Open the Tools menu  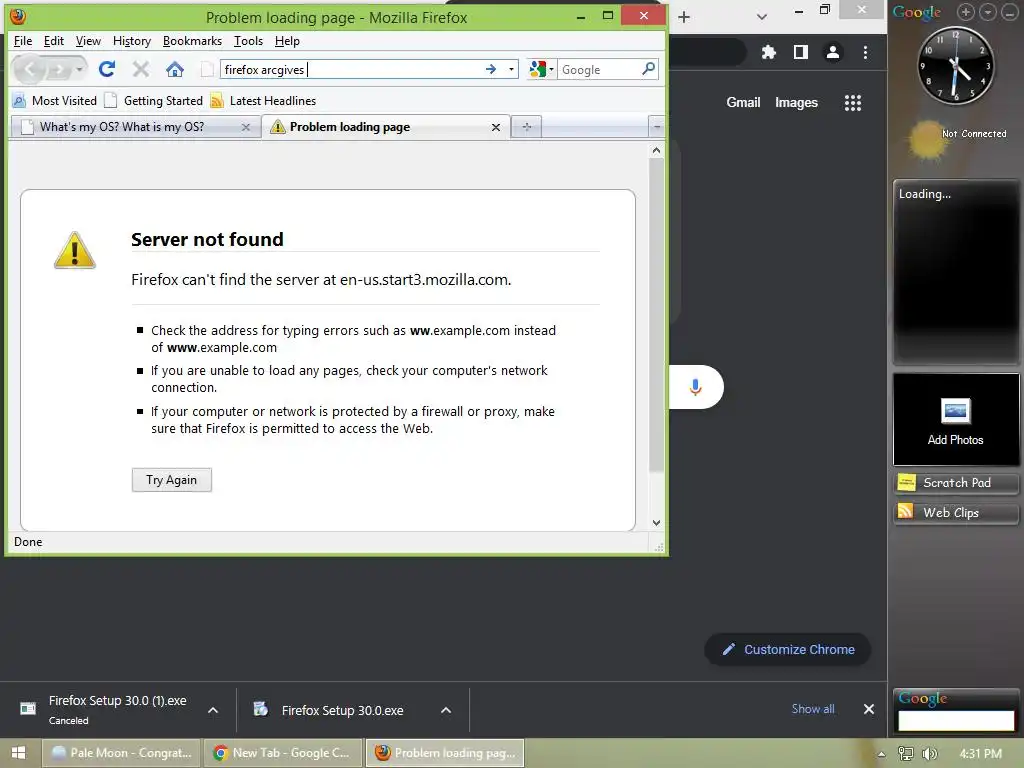[x=248, y=41]
